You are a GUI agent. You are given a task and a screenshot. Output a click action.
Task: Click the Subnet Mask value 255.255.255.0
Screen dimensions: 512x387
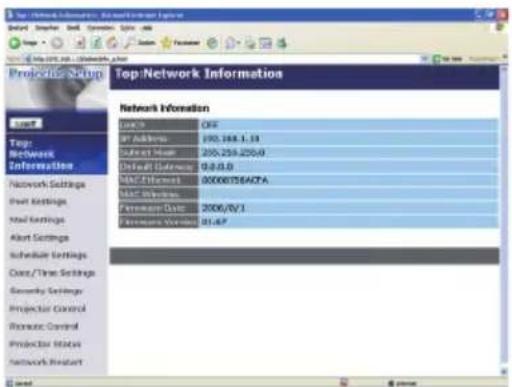click(x=233, y=153)
